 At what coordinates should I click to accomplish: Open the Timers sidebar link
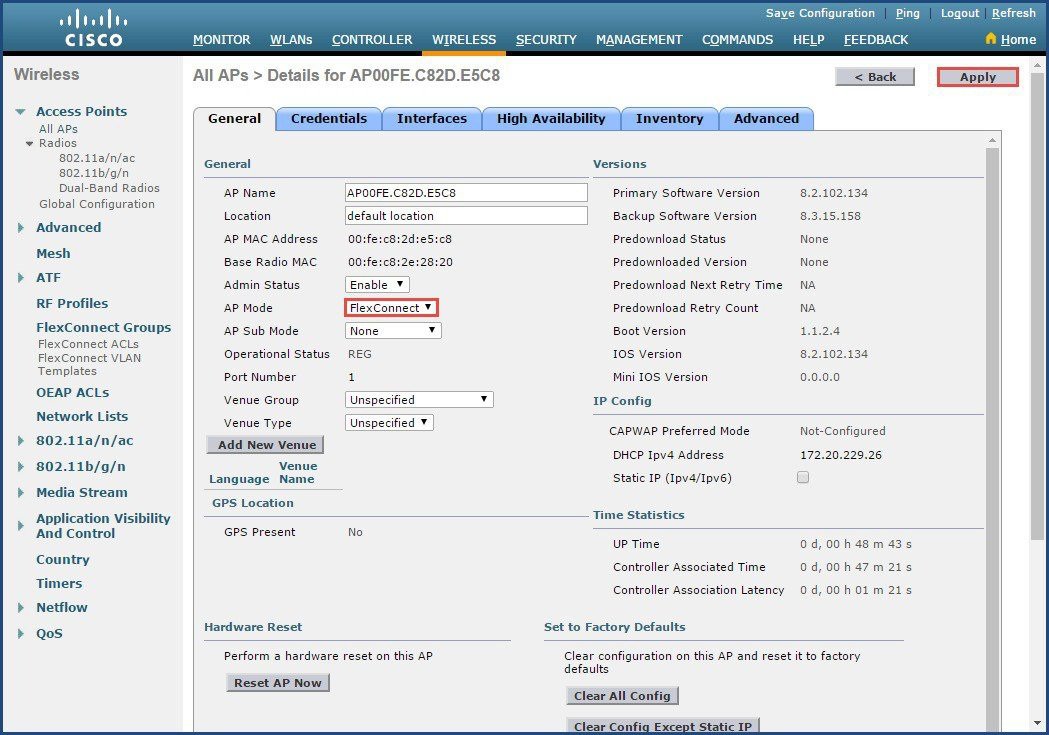pos(59,584)
